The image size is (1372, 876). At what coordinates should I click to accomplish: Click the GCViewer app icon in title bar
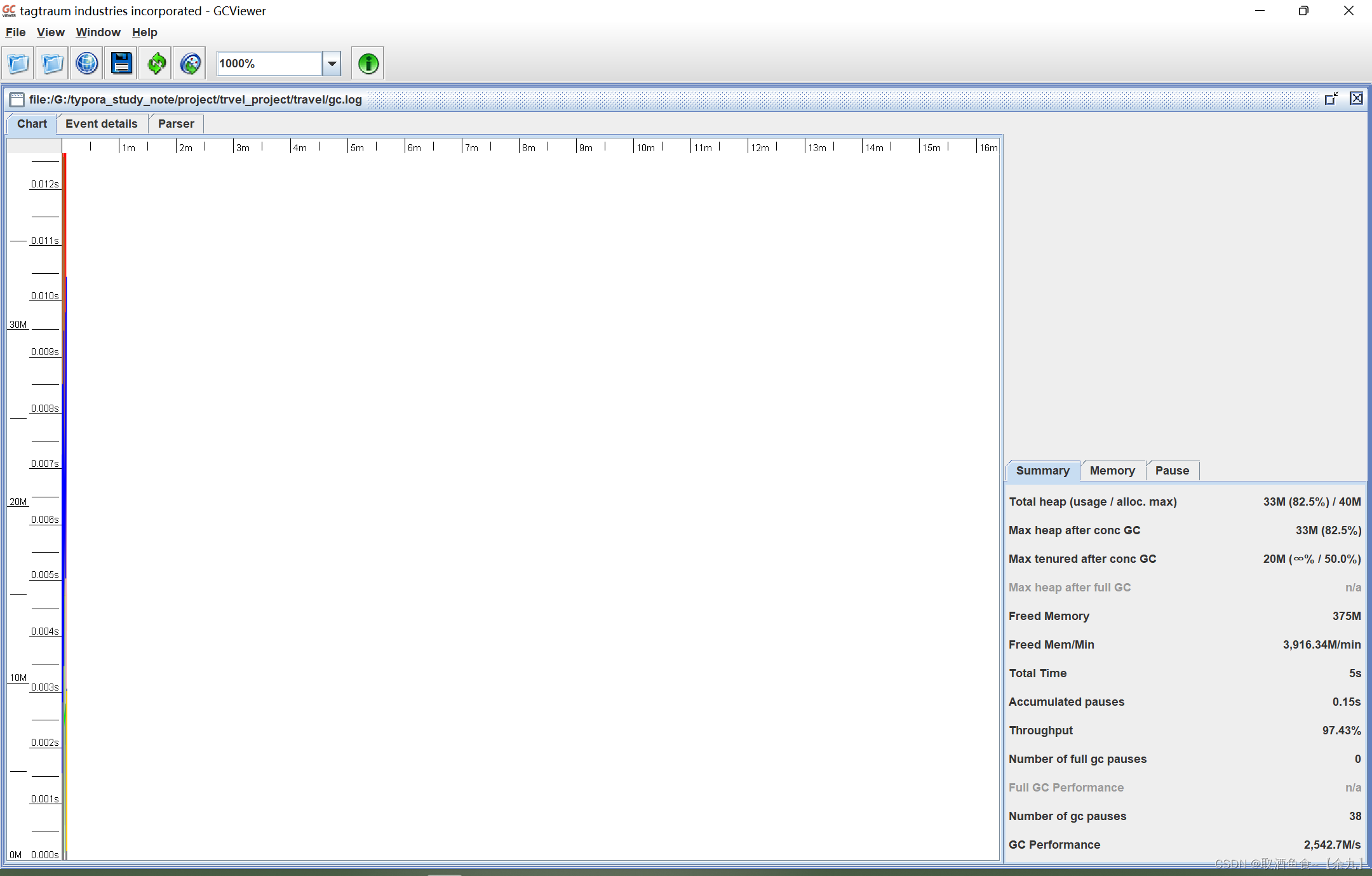pyautogui.click(x=9, y=11)
